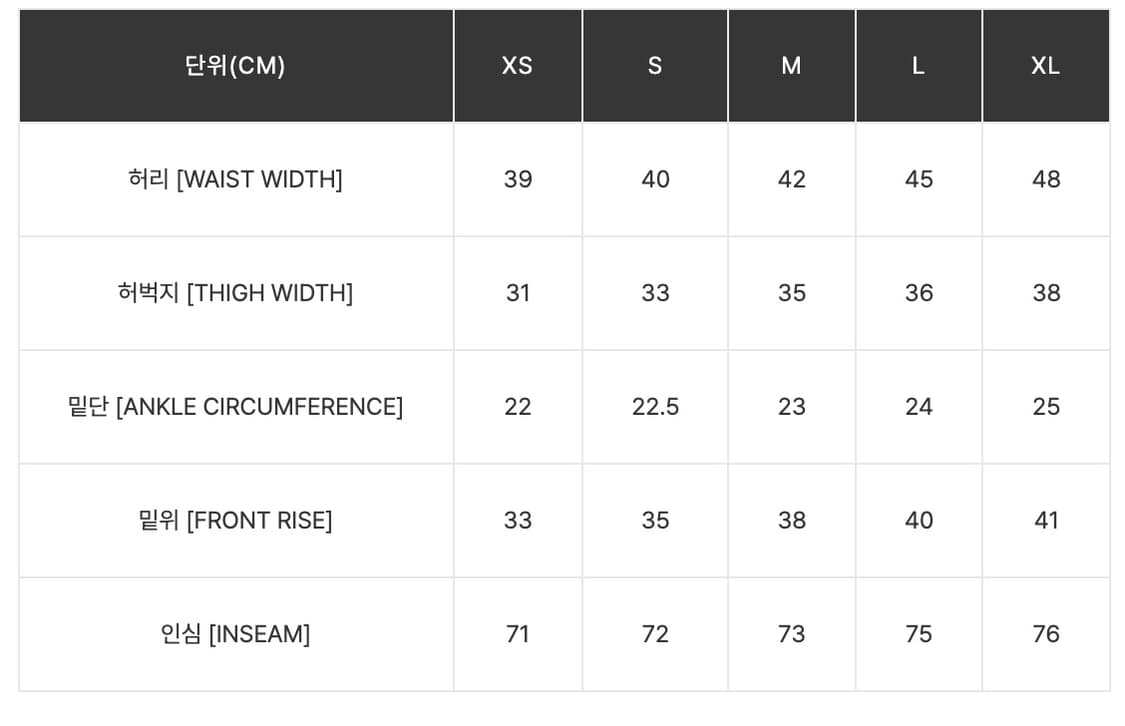Click the XL front rise value 41
The width and height of the screenshot is (1125, 726).
coord(1046,521)
